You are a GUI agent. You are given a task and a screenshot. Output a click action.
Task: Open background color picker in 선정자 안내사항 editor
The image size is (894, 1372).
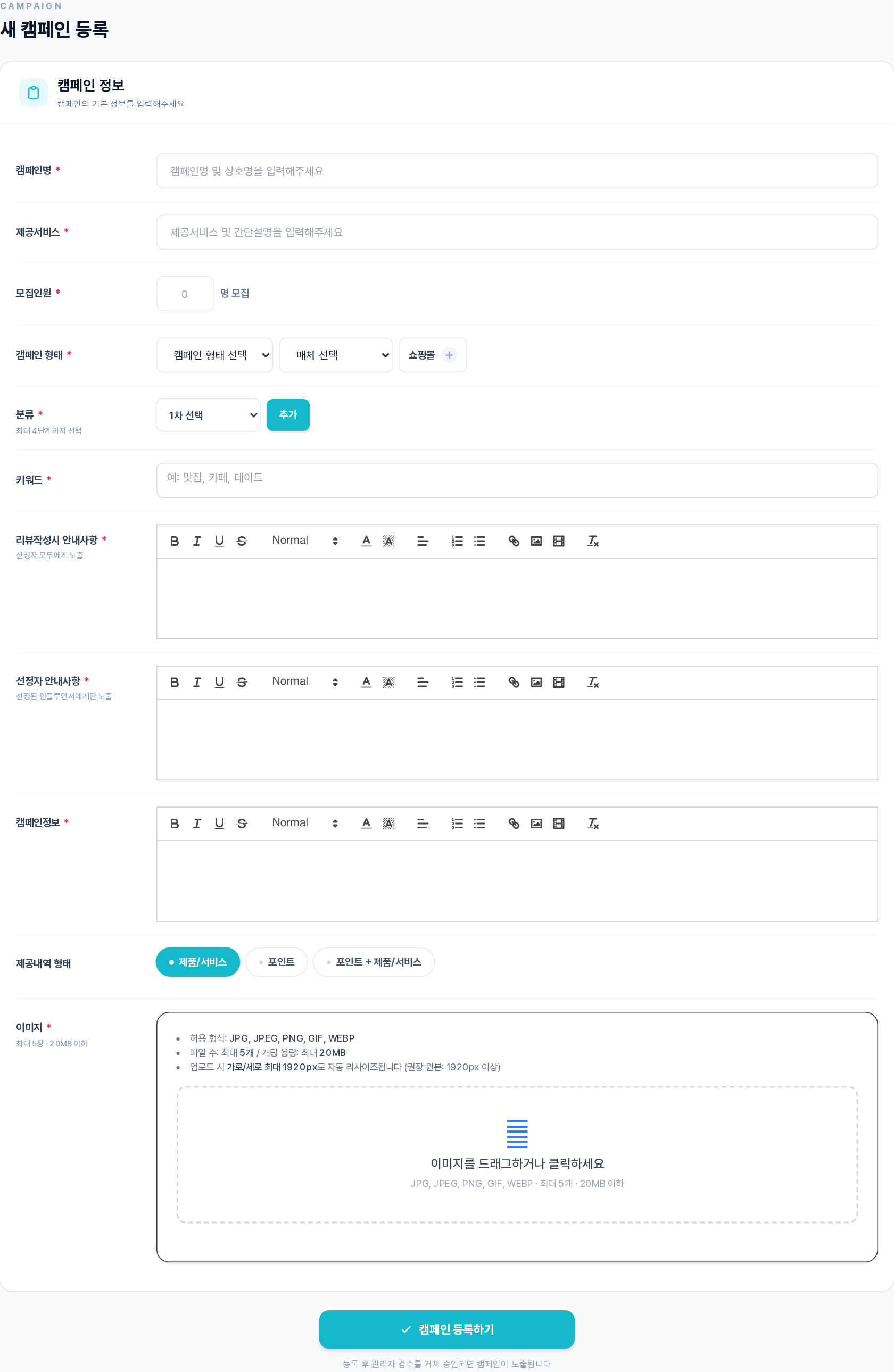point(389,682)
